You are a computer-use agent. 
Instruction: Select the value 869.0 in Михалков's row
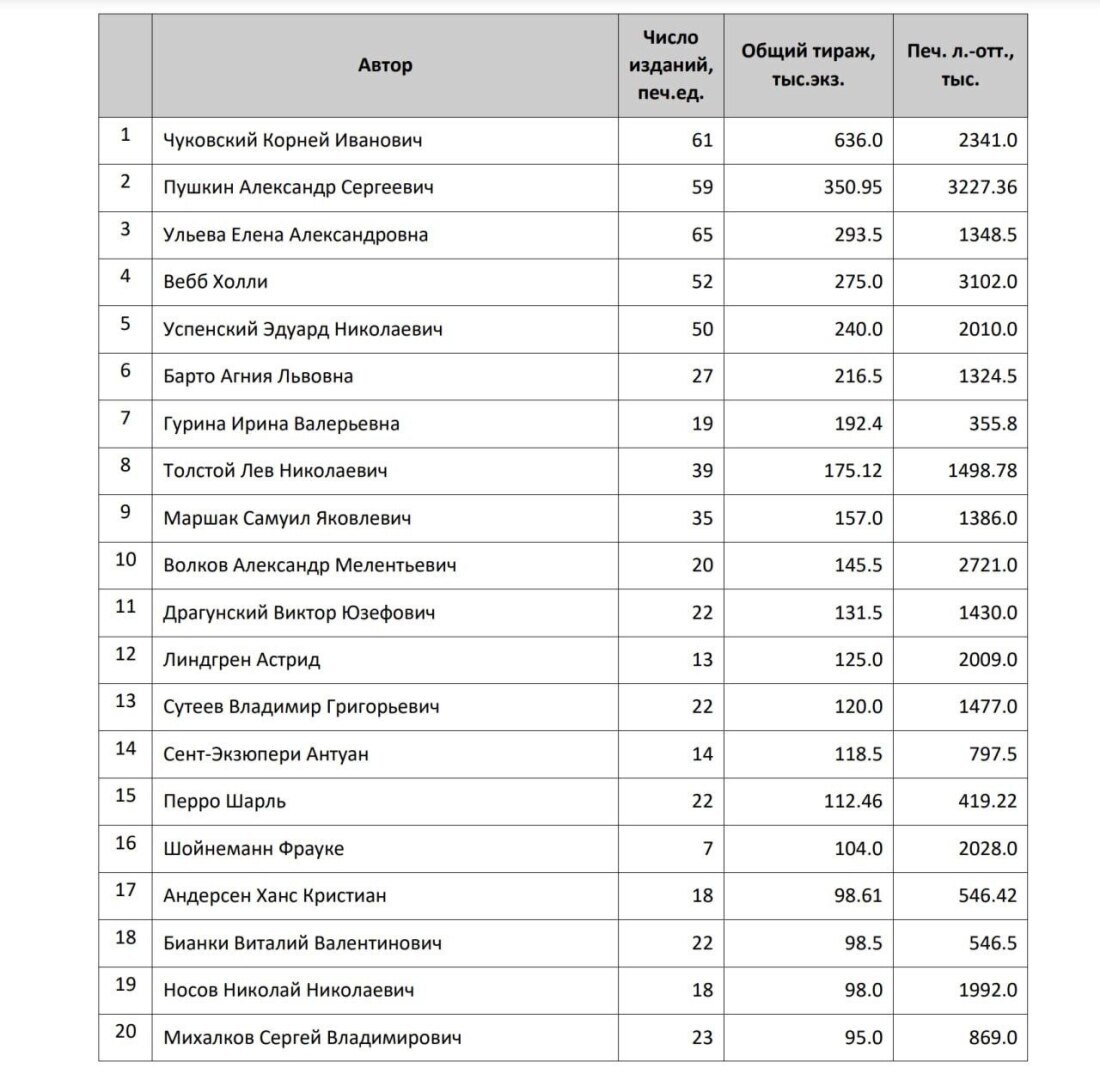[993, 1037]
